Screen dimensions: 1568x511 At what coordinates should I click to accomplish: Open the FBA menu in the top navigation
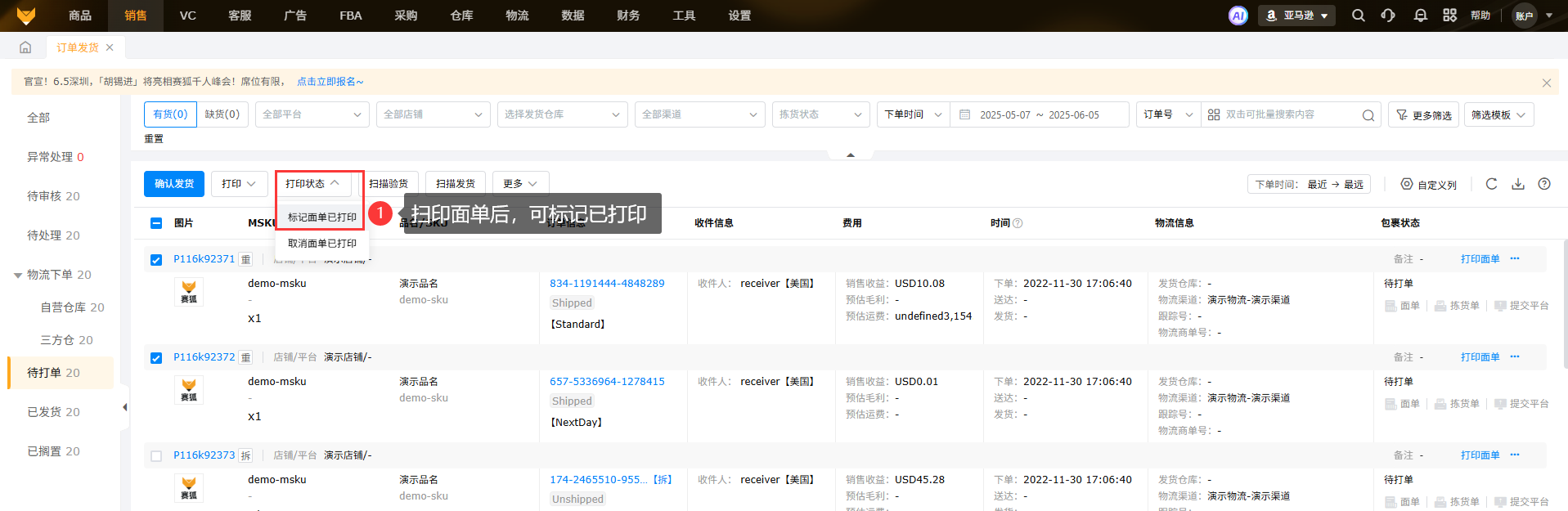(x=351, y=16)
